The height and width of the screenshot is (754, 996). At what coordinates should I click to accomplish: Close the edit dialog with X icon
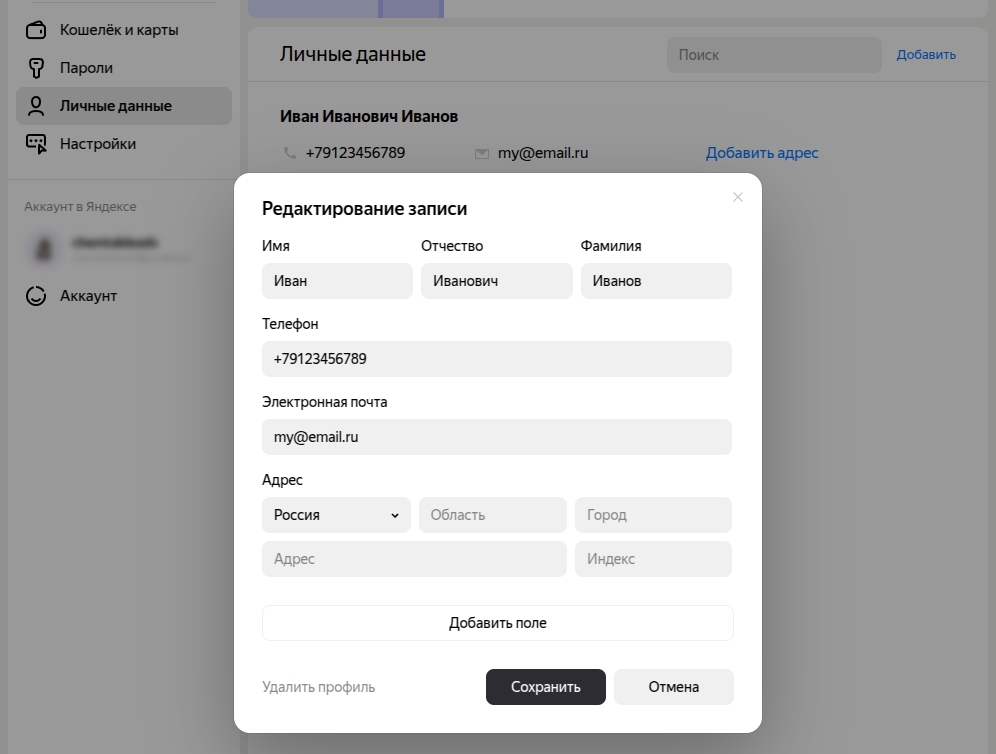click(x=738, y=197)
